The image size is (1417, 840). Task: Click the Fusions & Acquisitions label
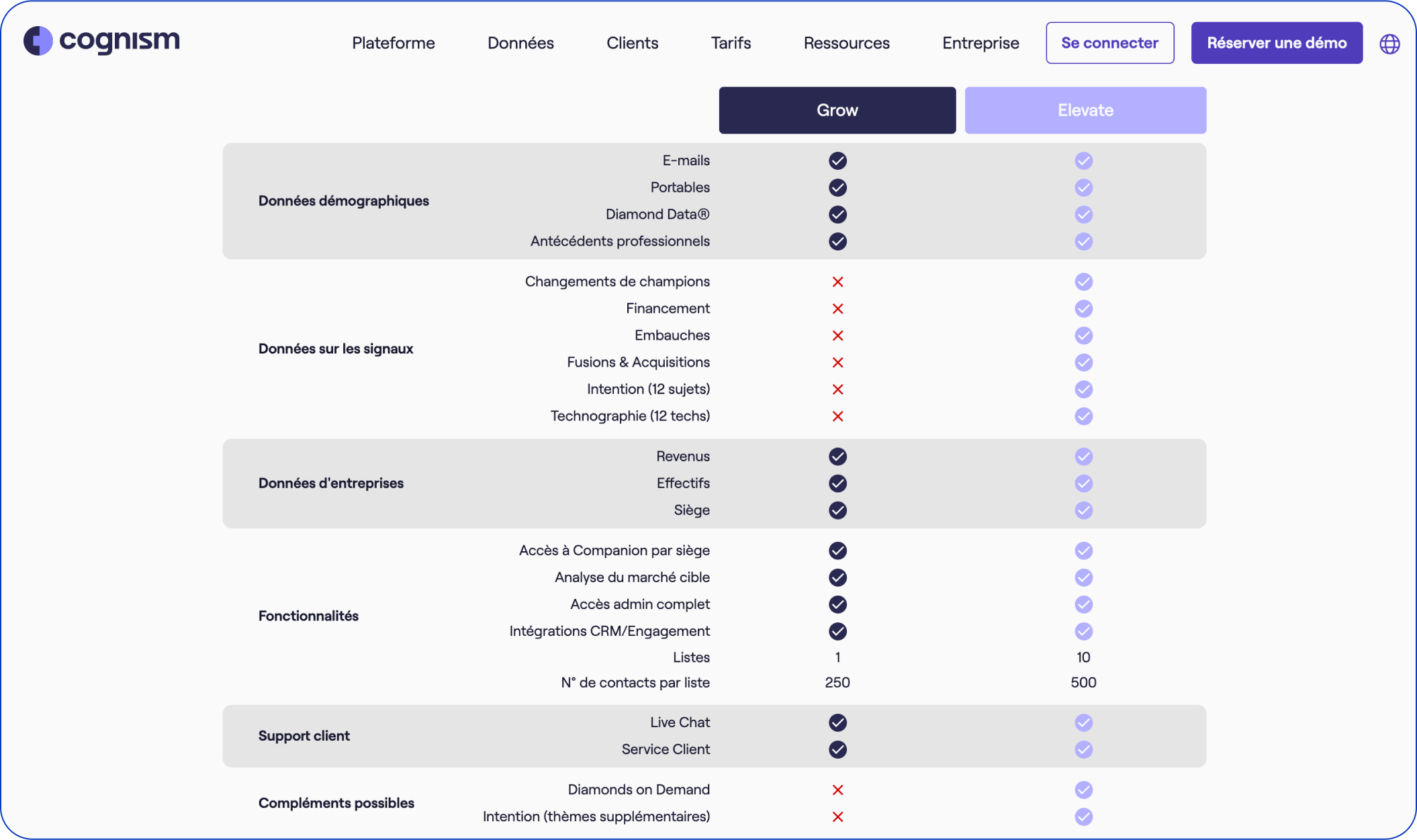pyautogui.click(x=638, y=363)
